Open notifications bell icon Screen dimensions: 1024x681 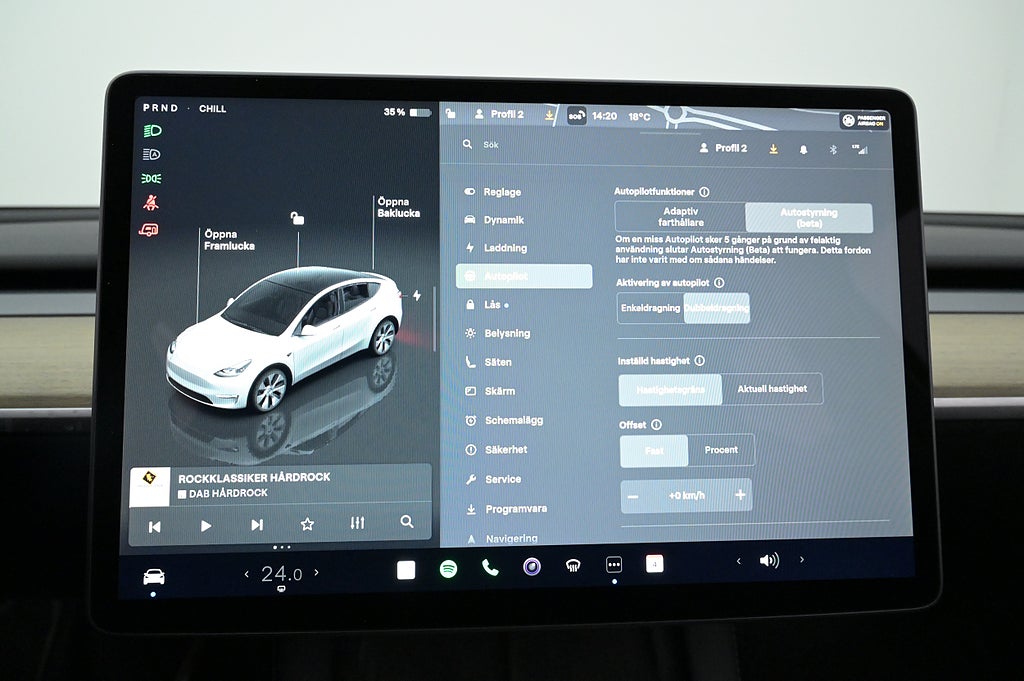803,149
